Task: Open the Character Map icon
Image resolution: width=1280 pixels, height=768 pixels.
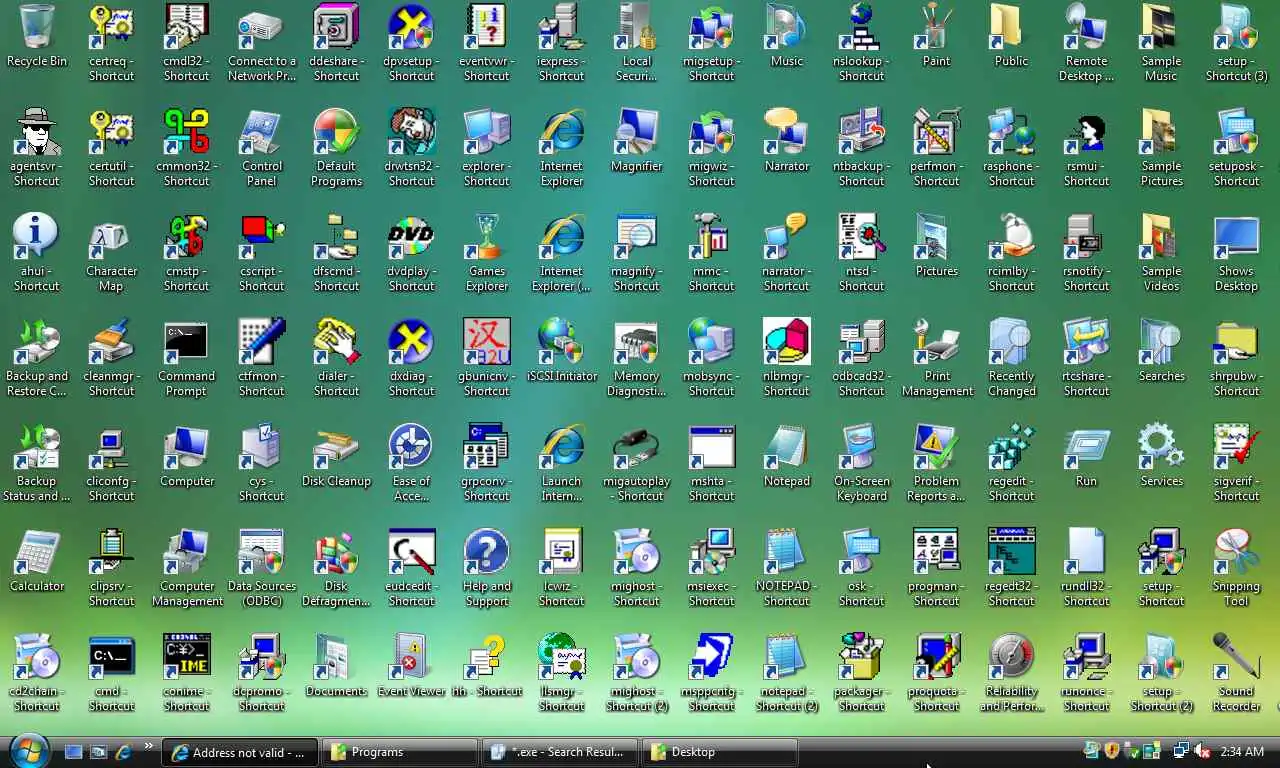Action: point(112,237)
